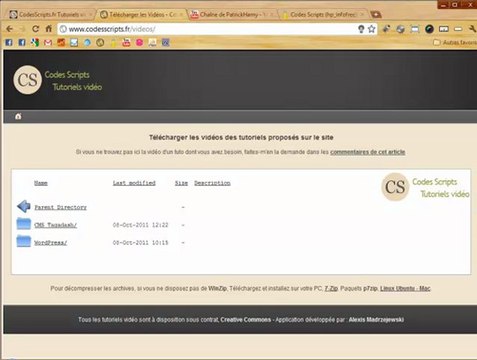Image resolution: width=477 pixels, height=360 pixels.
Task: Open a new tab with the new tab button
Action: click(x=376, y=14)
